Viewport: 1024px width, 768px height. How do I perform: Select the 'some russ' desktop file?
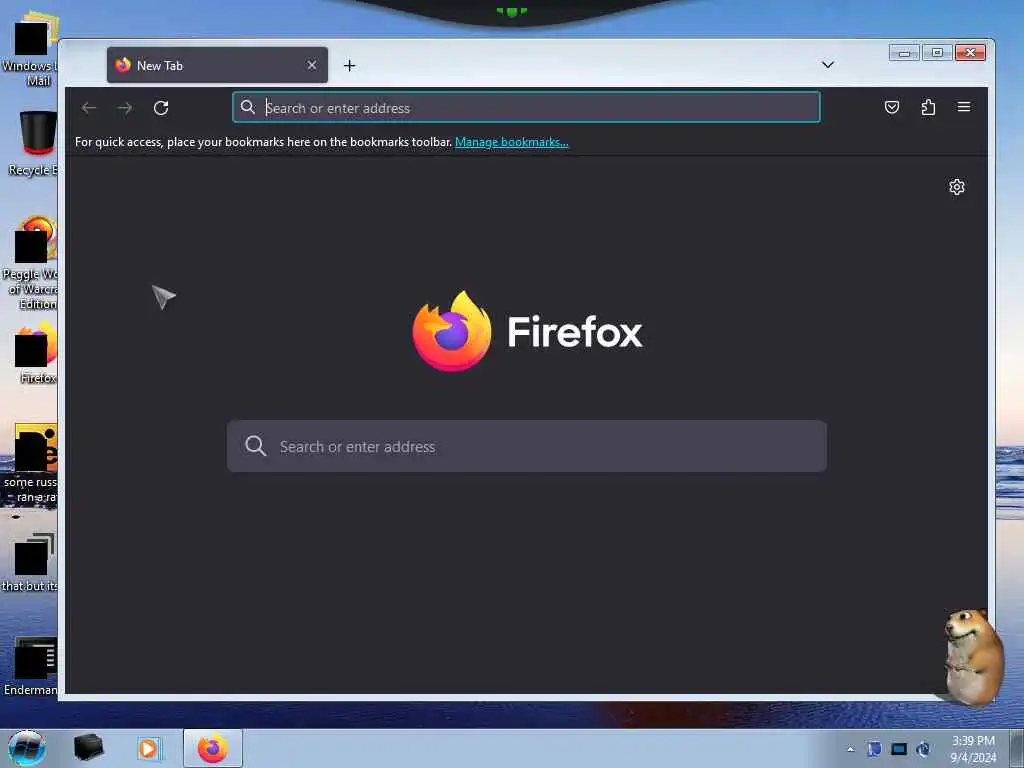coord(31,464)
